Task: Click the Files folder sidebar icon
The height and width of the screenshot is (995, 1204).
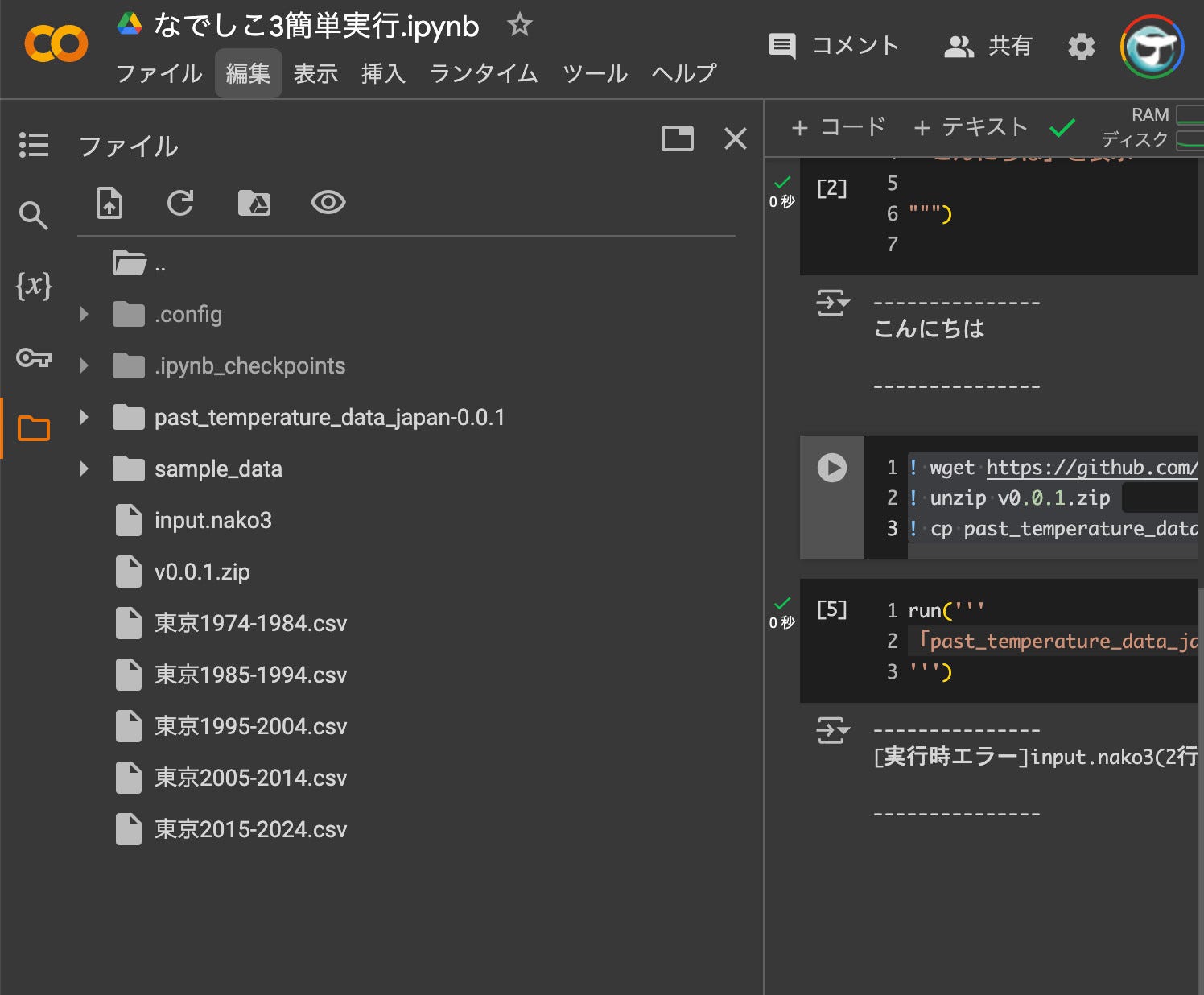Action: [34, 428]
